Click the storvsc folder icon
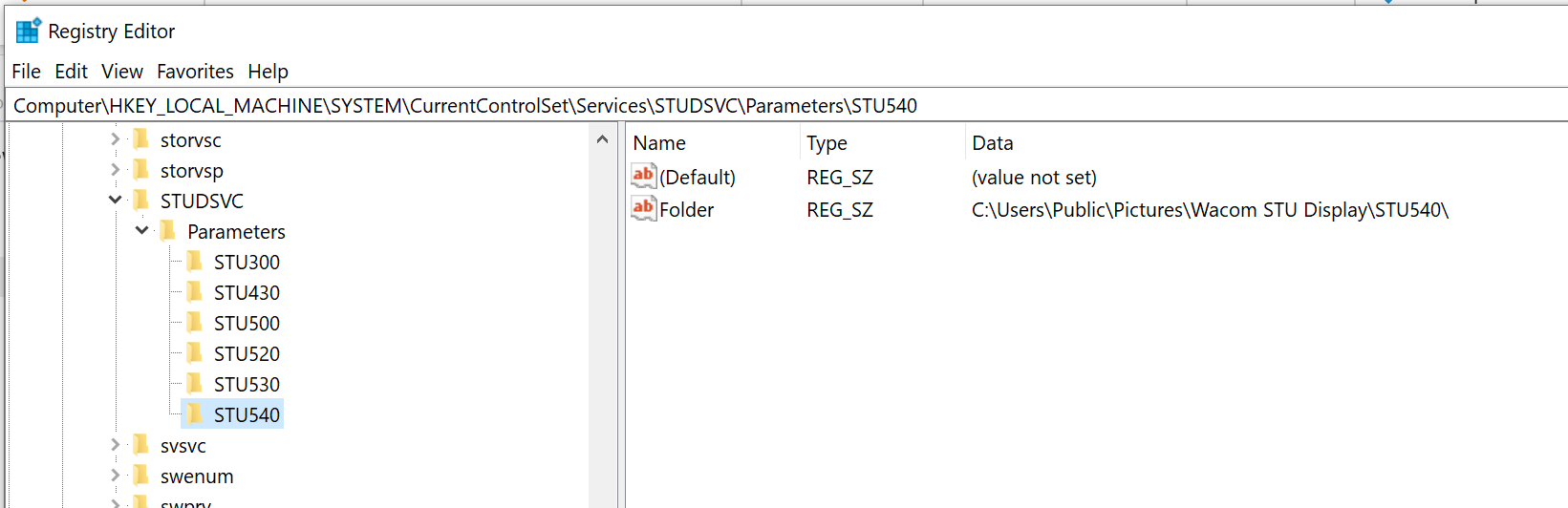The width and height of the screenshot is (1568, 508). 141,139
